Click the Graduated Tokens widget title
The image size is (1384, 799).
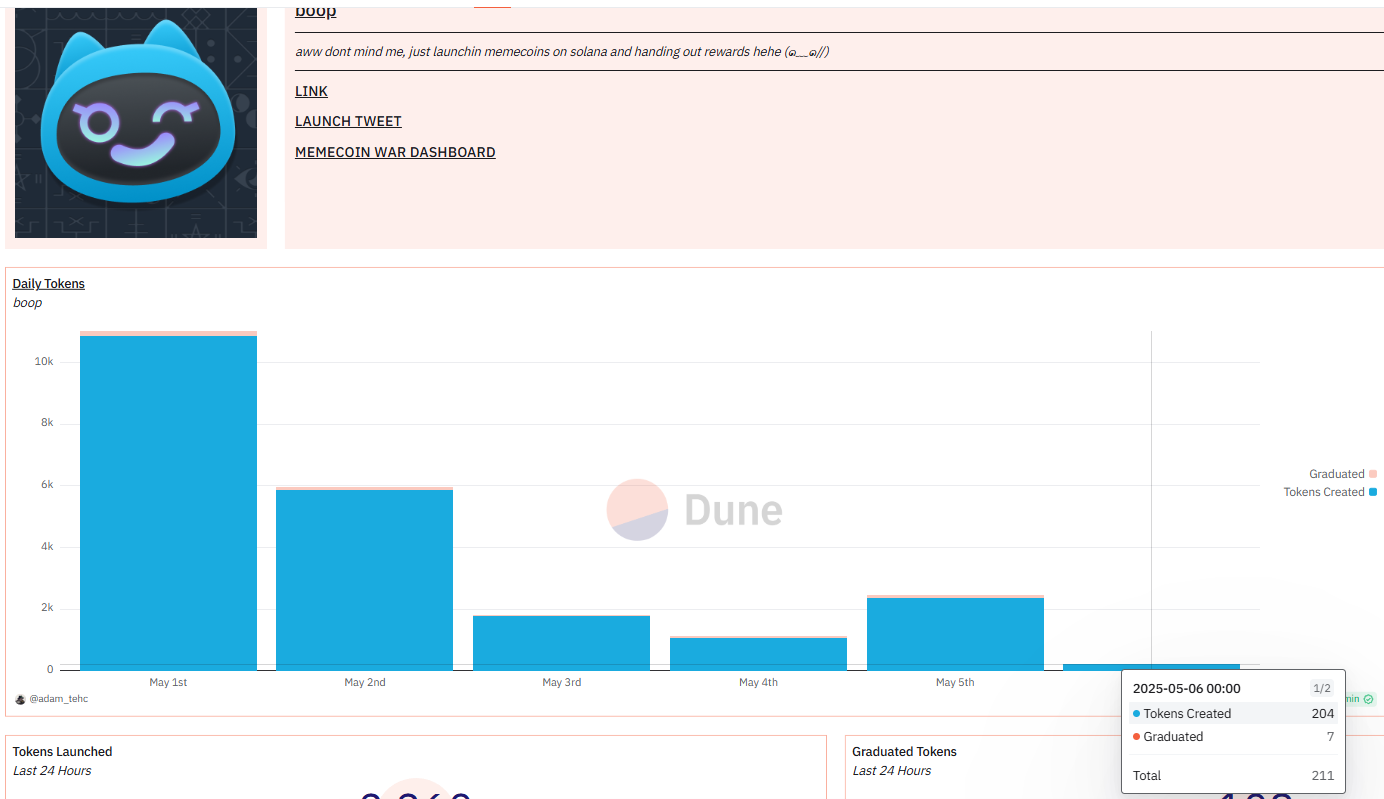[x=904, y=752]
